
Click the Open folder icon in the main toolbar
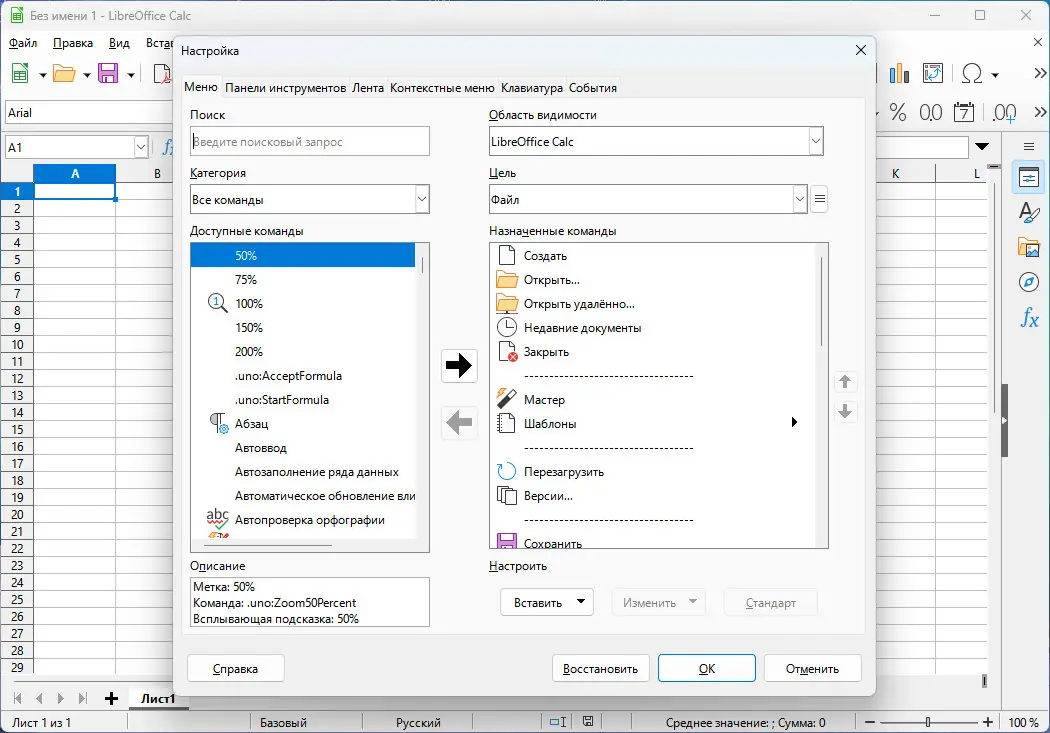point(64,73)
